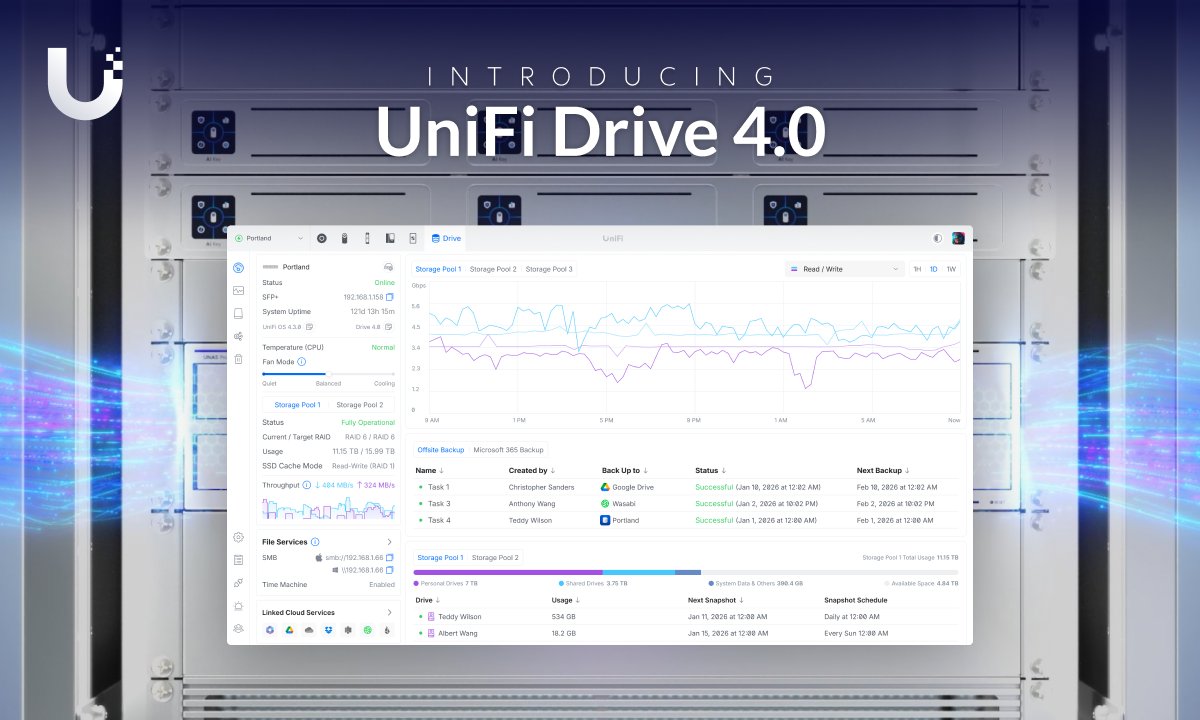Screen dimensions: 1200x720
Task: Click the device icon right of Portland header
Action: coord(388,267)
